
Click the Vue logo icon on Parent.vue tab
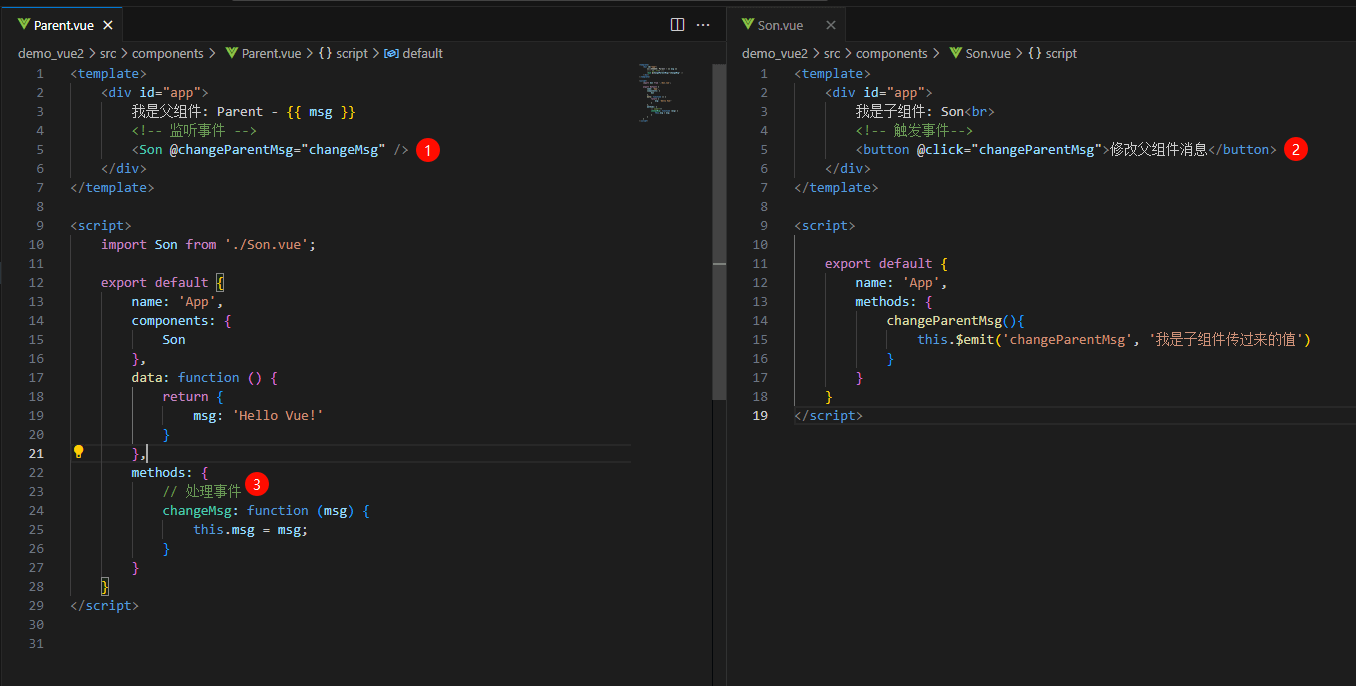point(23,25)
